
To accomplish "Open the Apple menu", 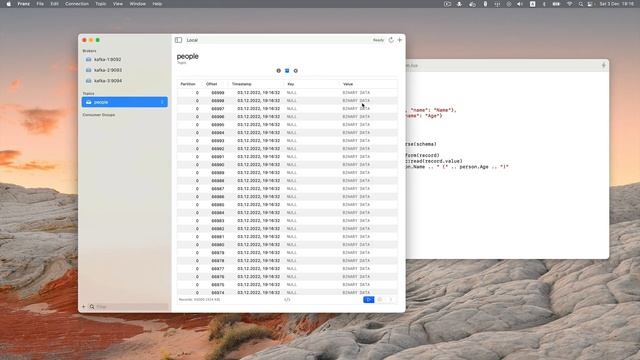I will pos(9,4).
